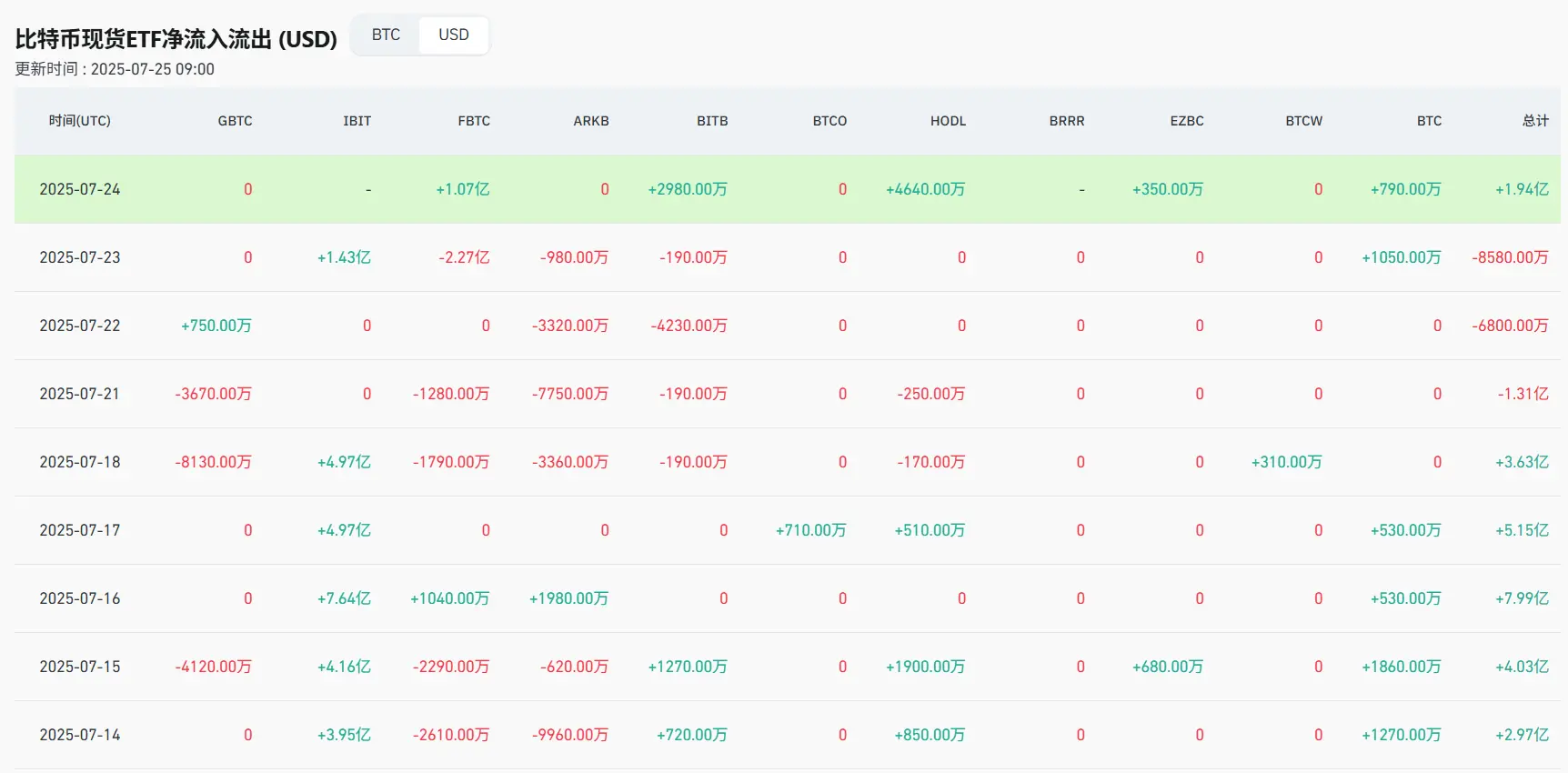The height and width of the screenshot is (773, 1568).
Task: Click the +5.15亿 total value
Action: (1523, 530)
